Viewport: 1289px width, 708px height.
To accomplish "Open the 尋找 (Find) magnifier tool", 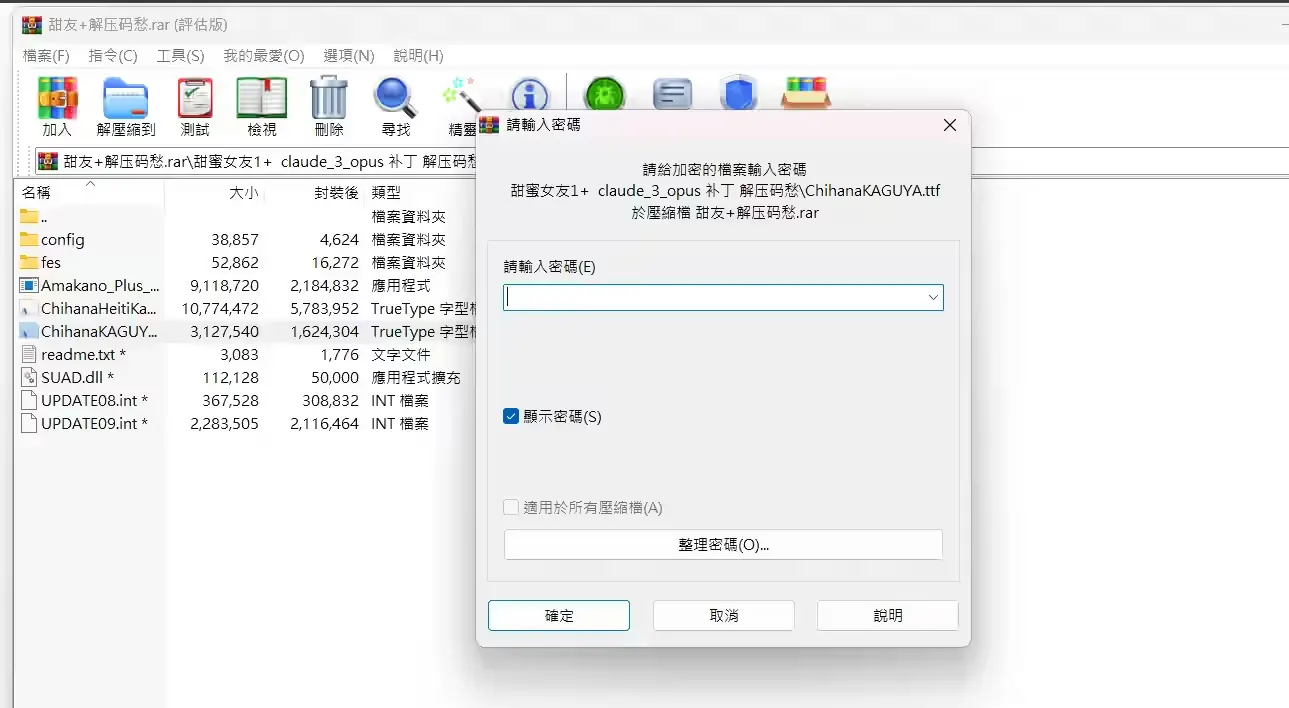I will [396, 98].
